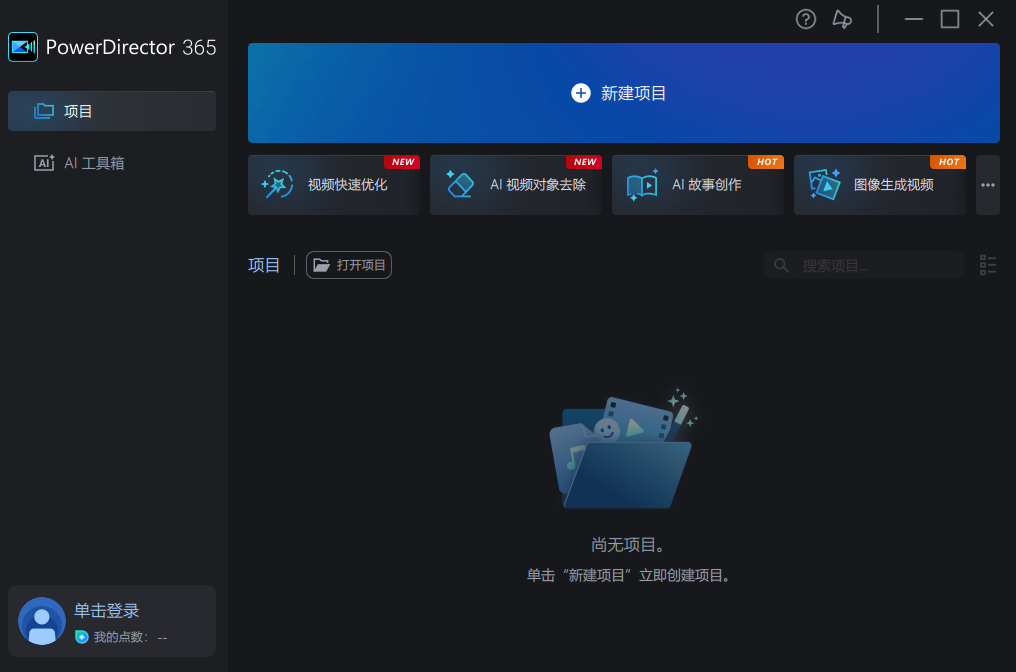Expand more tools with the ellipsis button
The height and width of the screenshot is (672, 1016).
[987, 185]
